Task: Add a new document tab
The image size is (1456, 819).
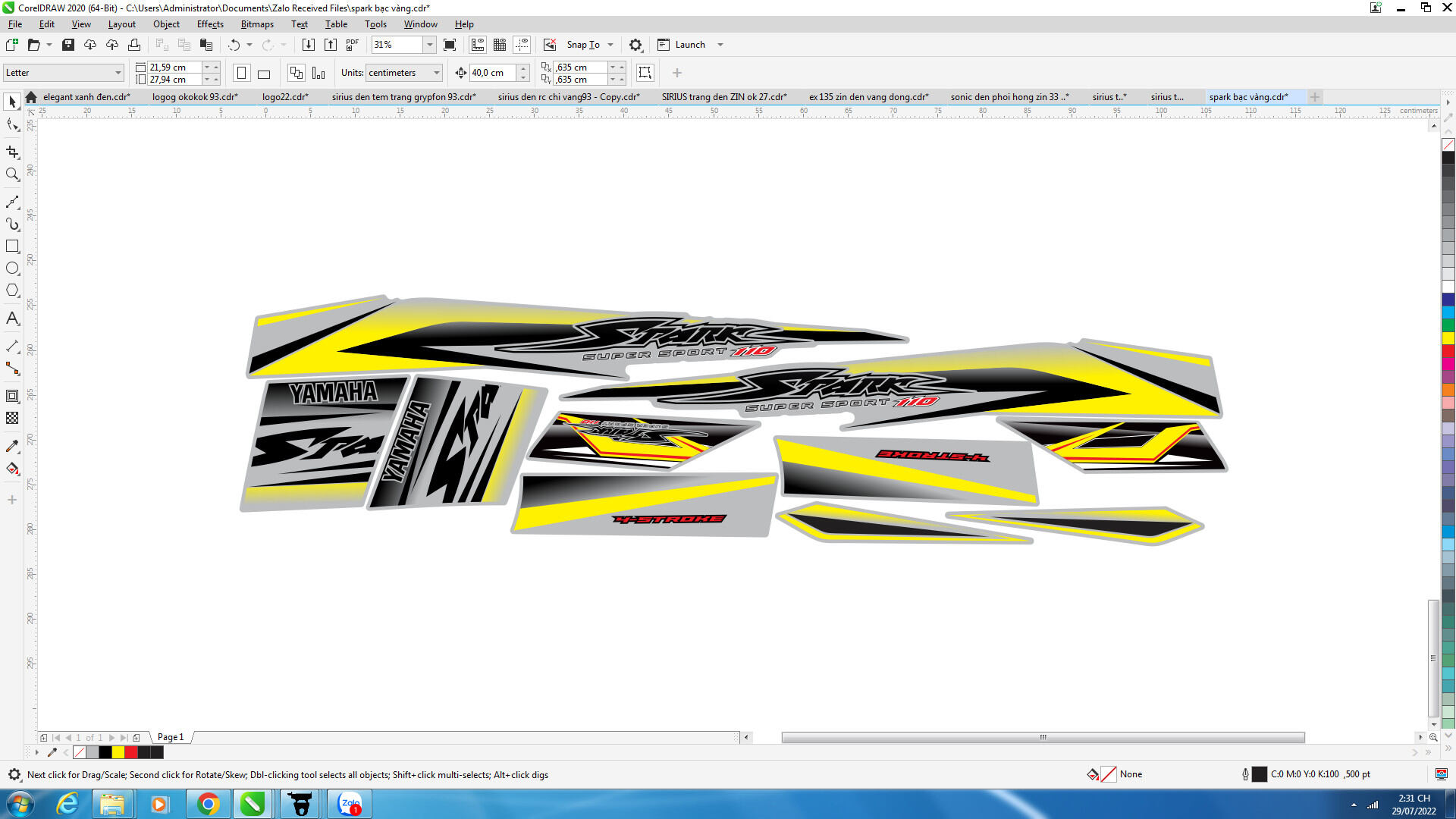Action: 1315,97
